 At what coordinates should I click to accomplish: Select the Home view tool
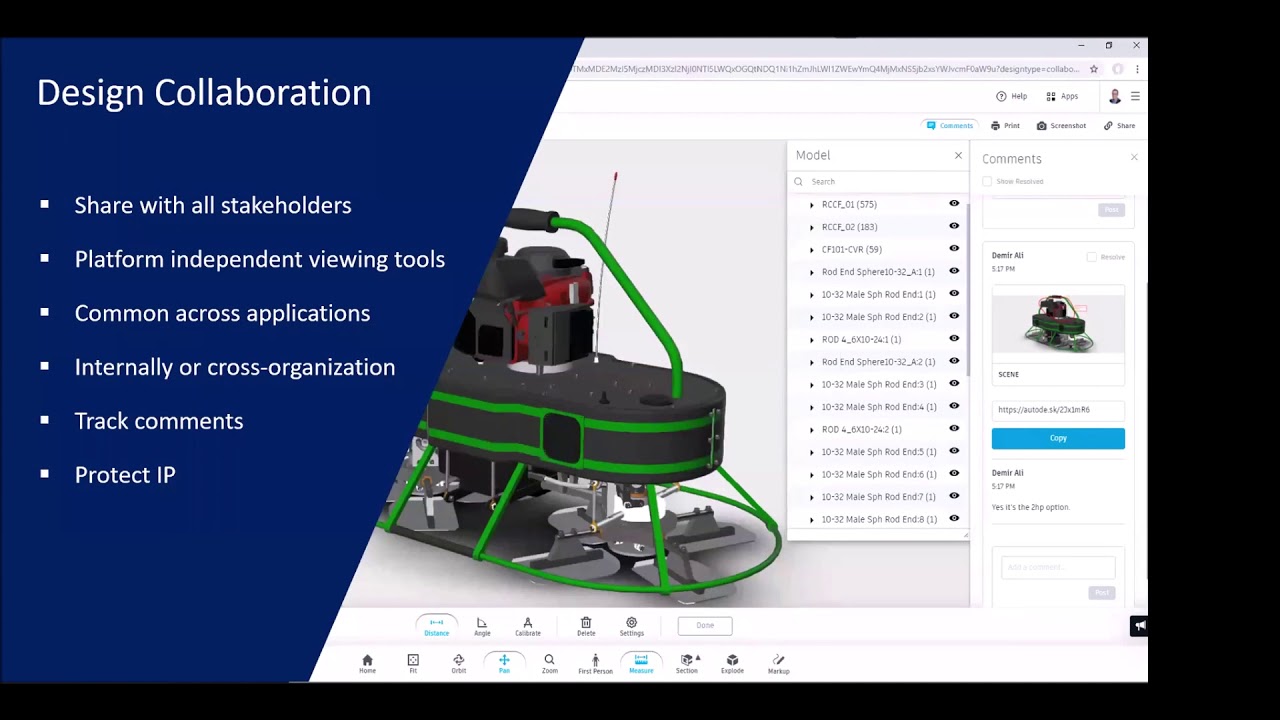click(x=367, y=663)
